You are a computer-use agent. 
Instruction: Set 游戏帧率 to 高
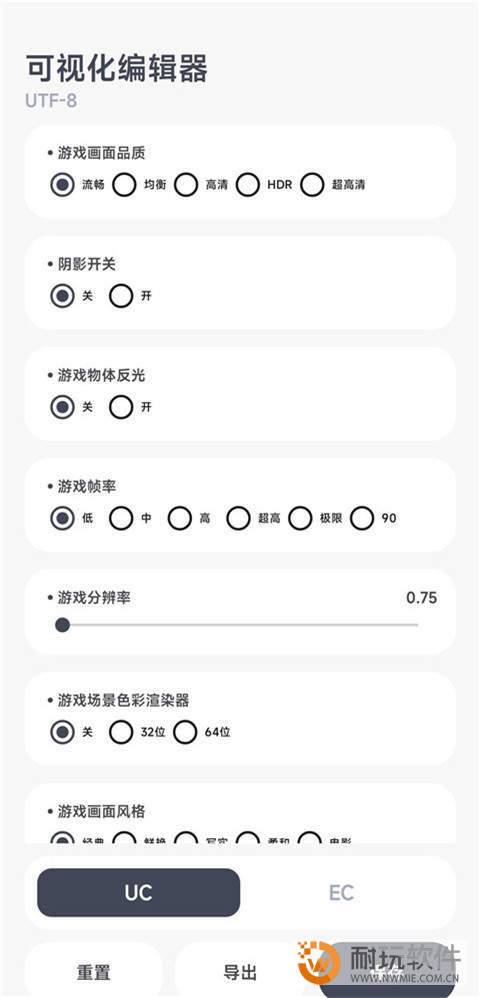180,518
